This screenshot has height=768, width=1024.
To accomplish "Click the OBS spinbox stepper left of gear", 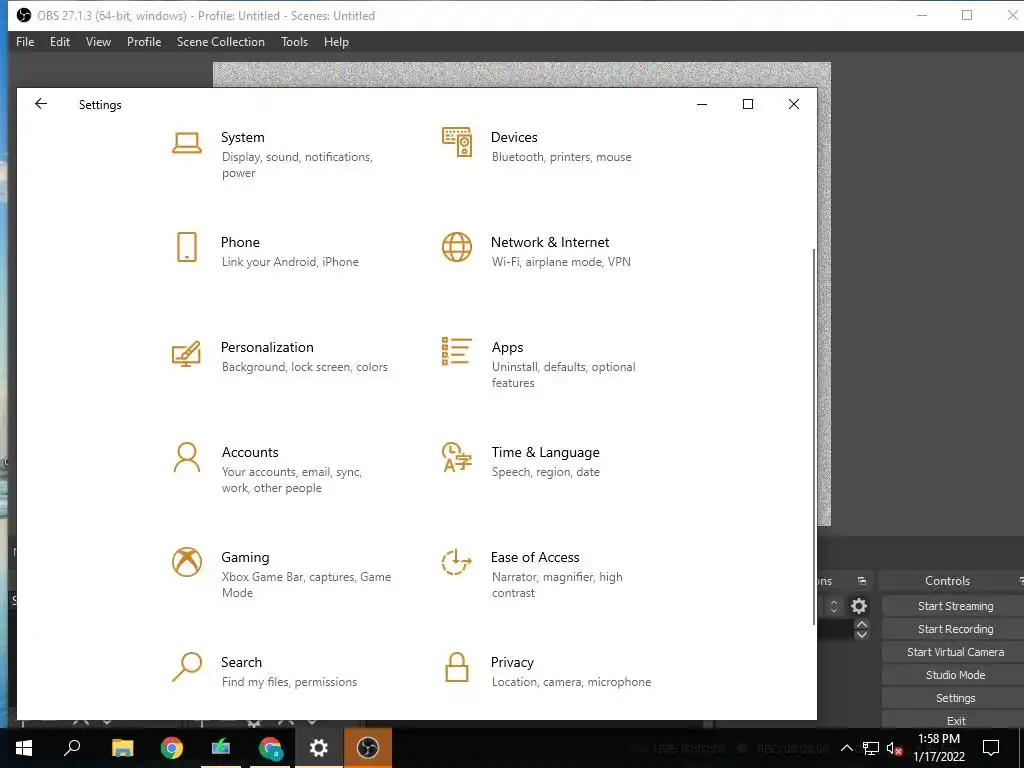I will (x=833, y=606).
